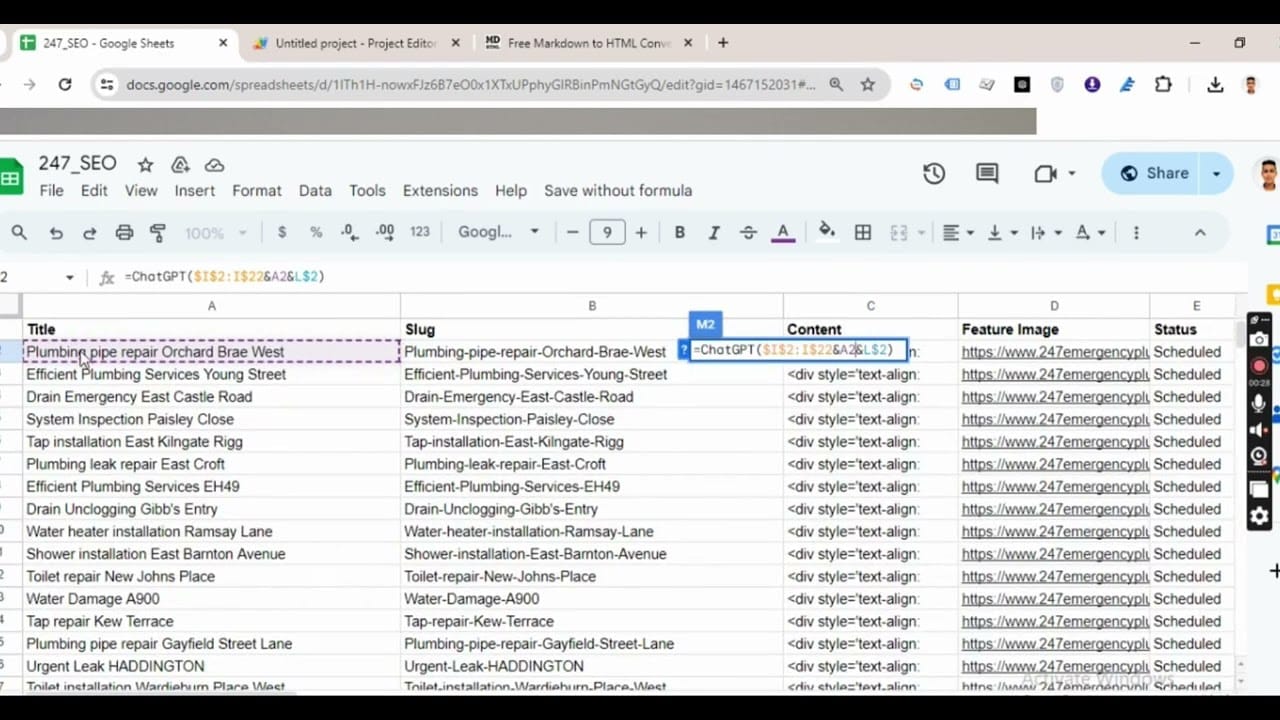This screenshot has width=1280, height=720.
Task: Toggle strikethrough formatting
Action: tap(748, 233)
